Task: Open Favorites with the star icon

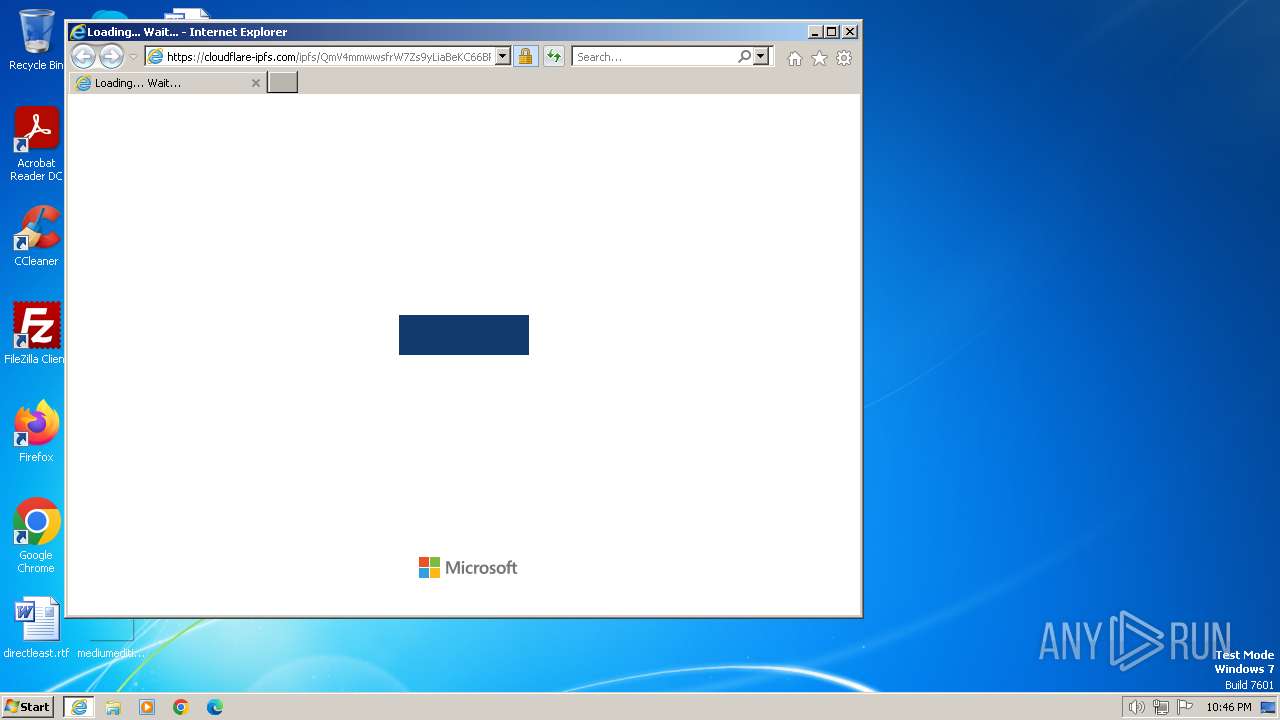Action: click(819, 58)
